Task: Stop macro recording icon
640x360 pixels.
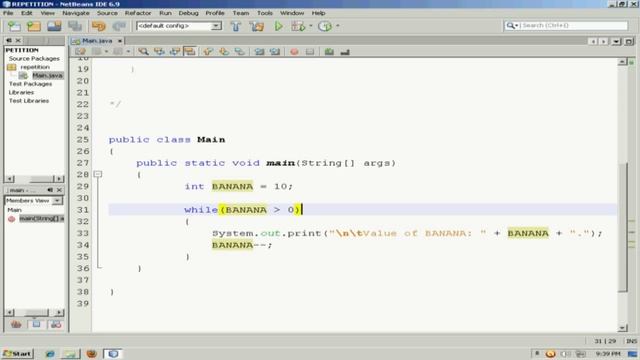Action: click(x=310, y=52)
